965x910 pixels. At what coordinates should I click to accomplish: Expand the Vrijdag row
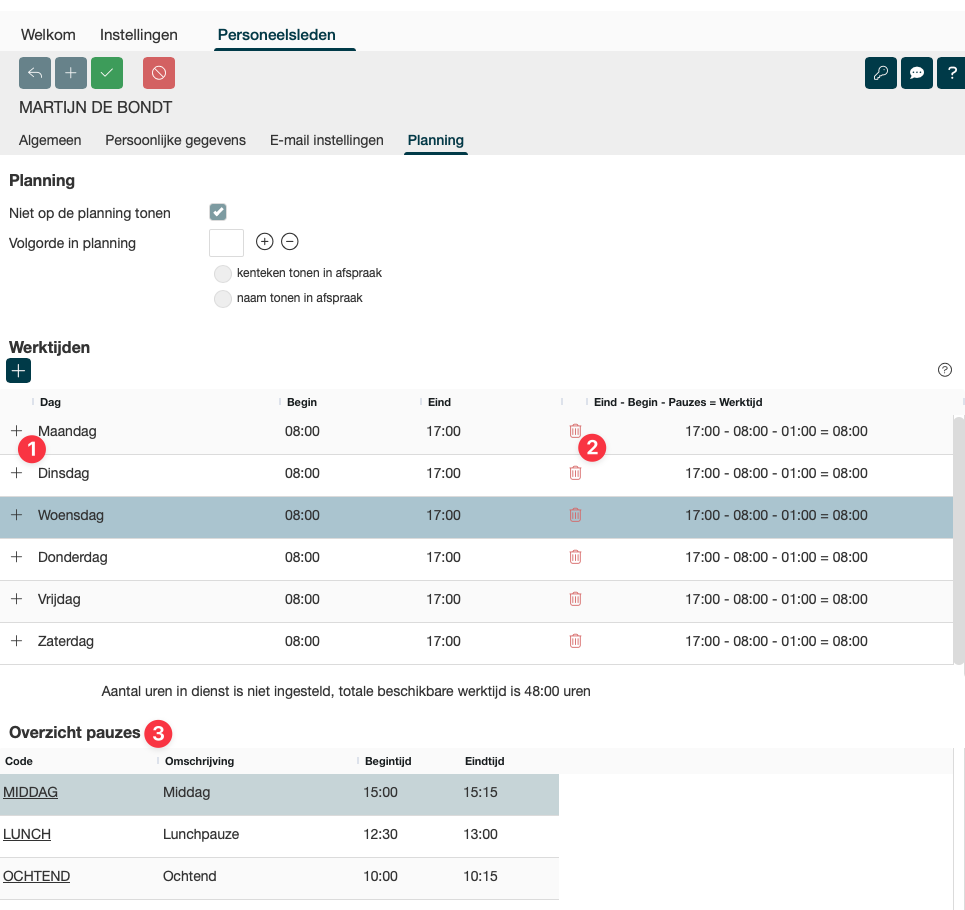click(16, 599)
